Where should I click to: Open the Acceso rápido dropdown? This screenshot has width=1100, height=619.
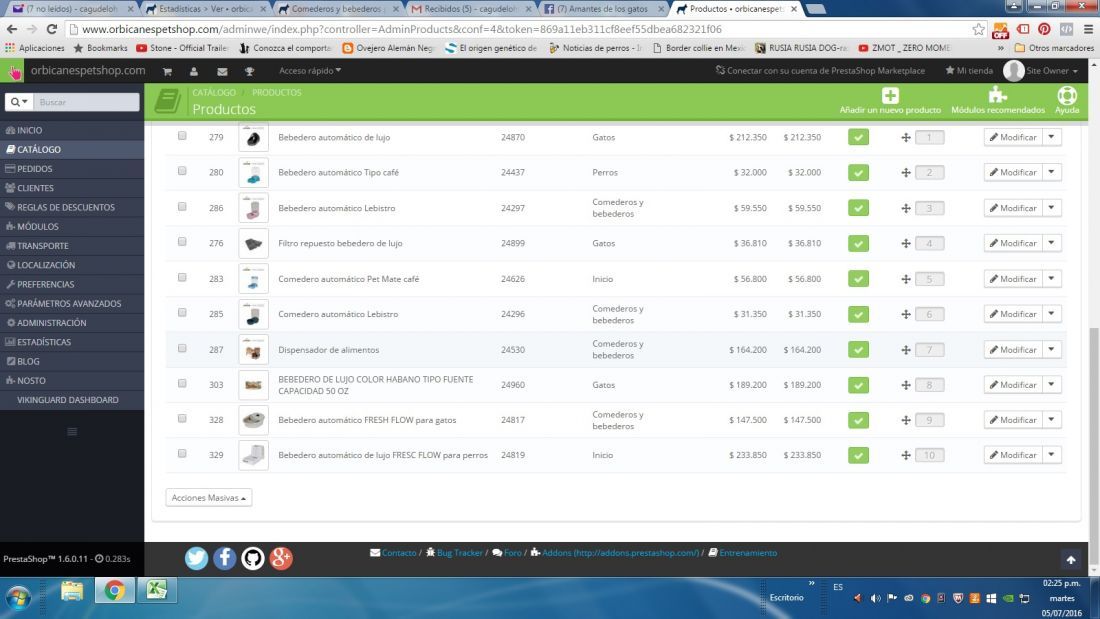(310, 71)
